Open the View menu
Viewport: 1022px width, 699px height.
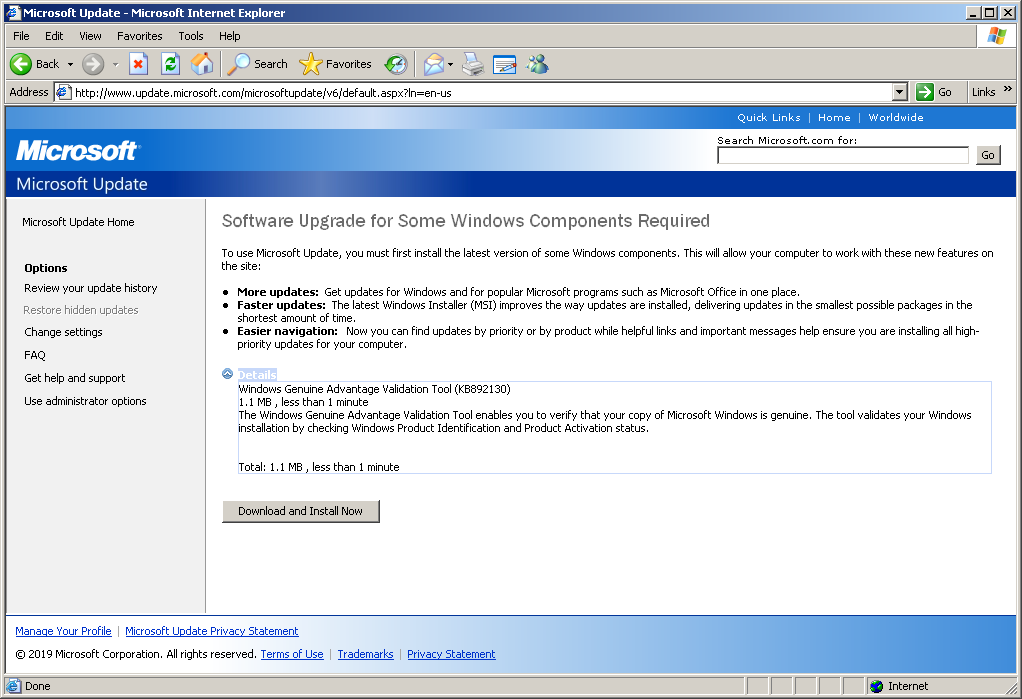point(90,36)
